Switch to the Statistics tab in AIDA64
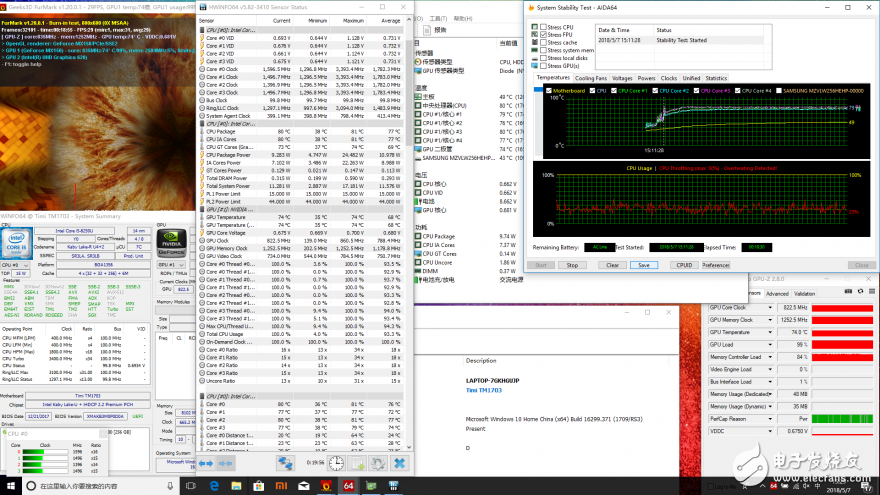The height and width of the screenshot is (495, 880). 716,77
